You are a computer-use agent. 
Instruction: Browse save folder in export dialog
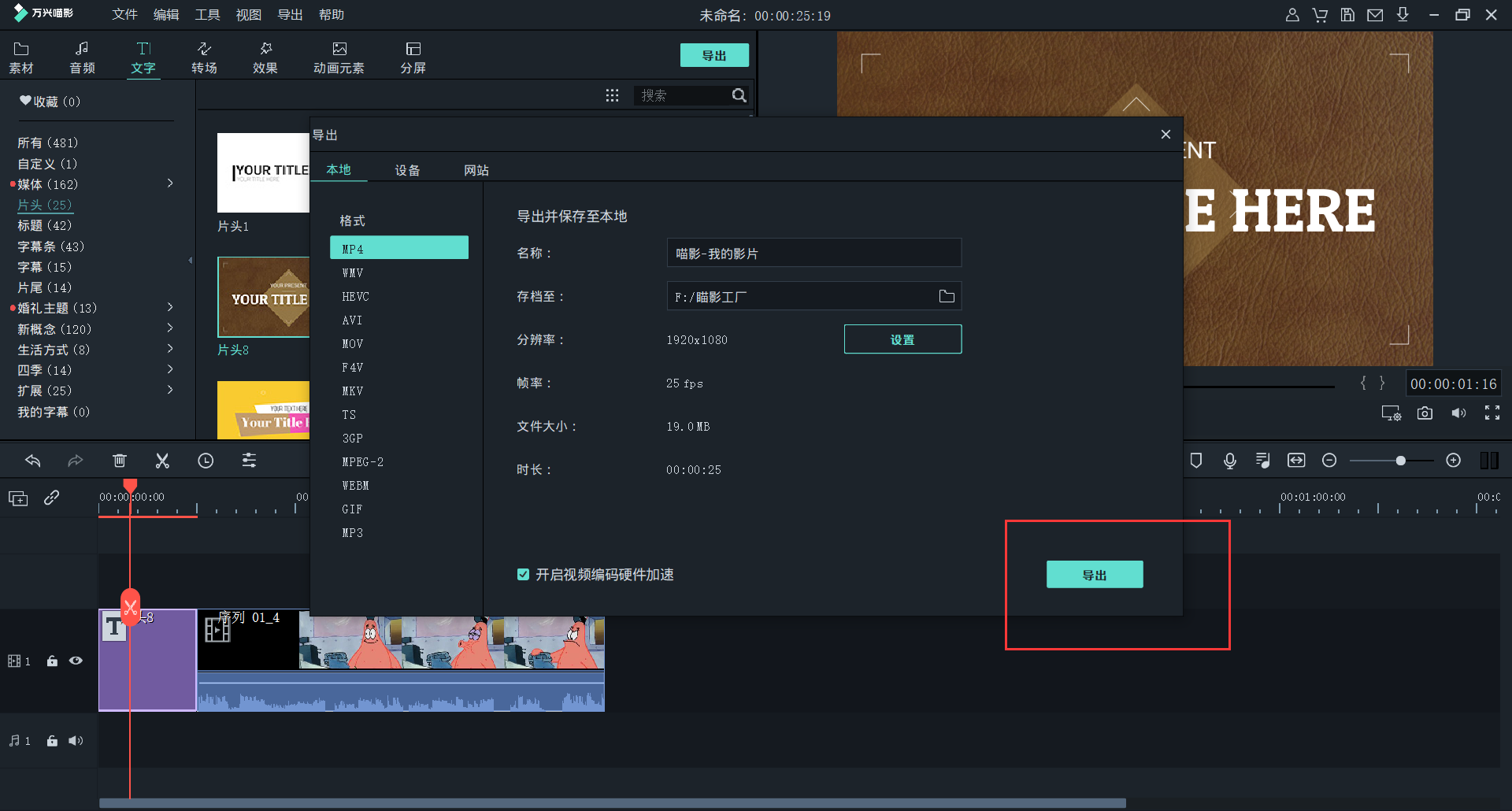pos(947,296)
